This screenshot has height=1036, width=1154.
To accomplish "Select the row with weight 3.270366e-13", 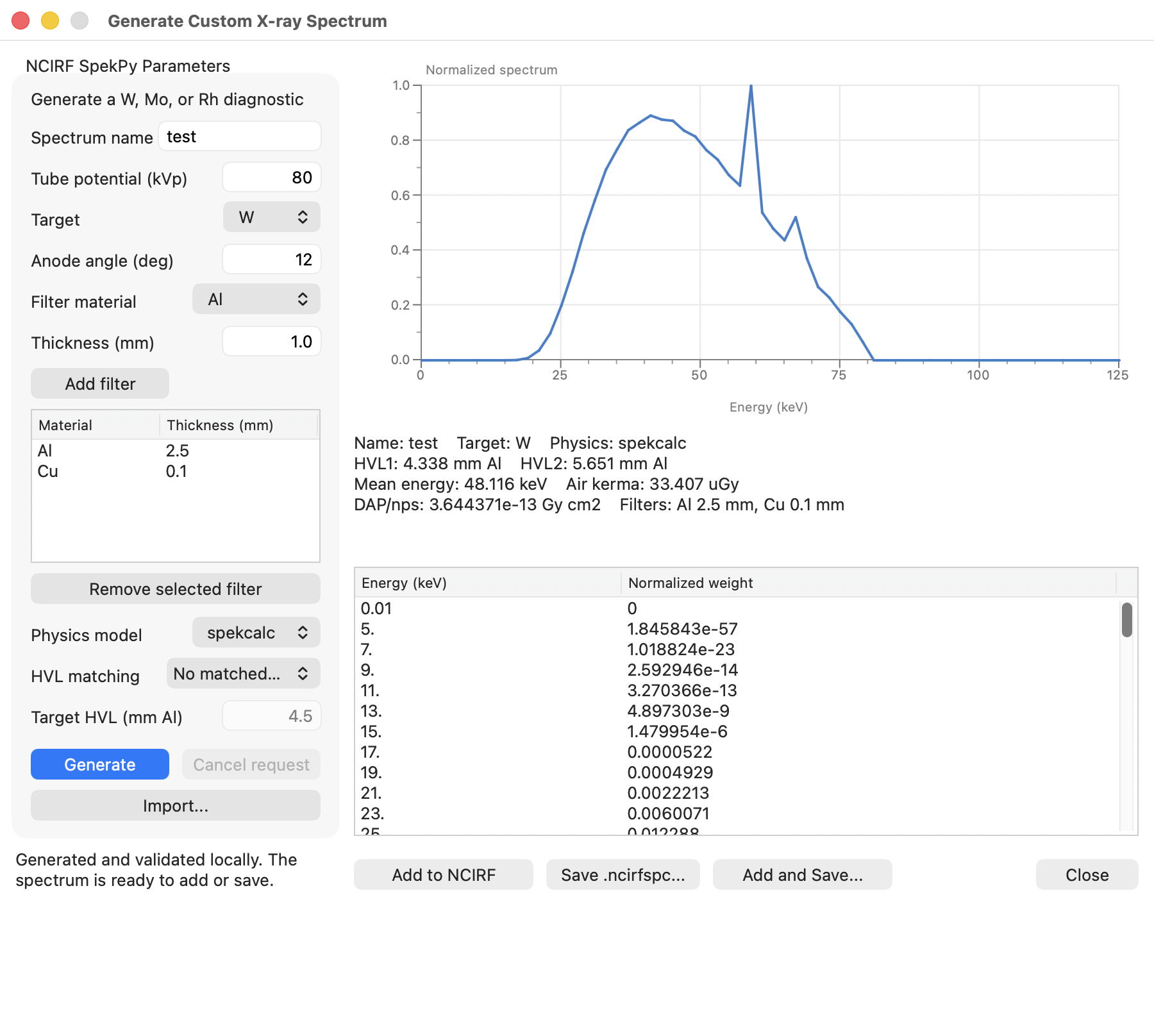I will (737, 690).
